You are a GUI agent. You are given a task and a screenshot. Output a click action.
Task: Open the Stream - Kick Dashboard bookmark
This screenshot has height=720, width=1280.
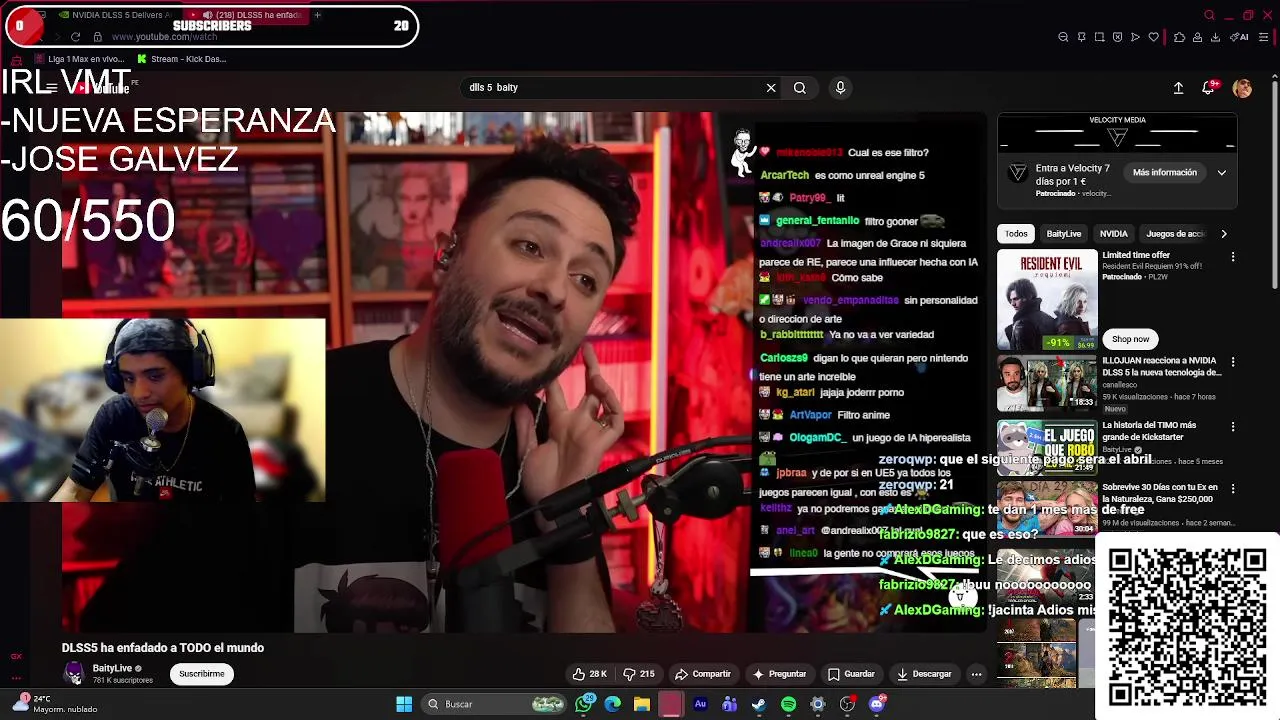182,59
